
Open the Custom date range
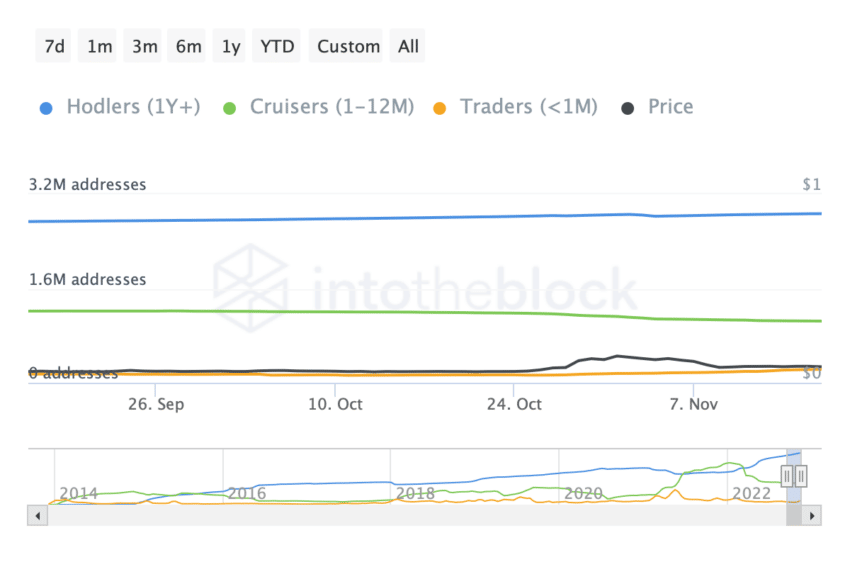point(348,46)
